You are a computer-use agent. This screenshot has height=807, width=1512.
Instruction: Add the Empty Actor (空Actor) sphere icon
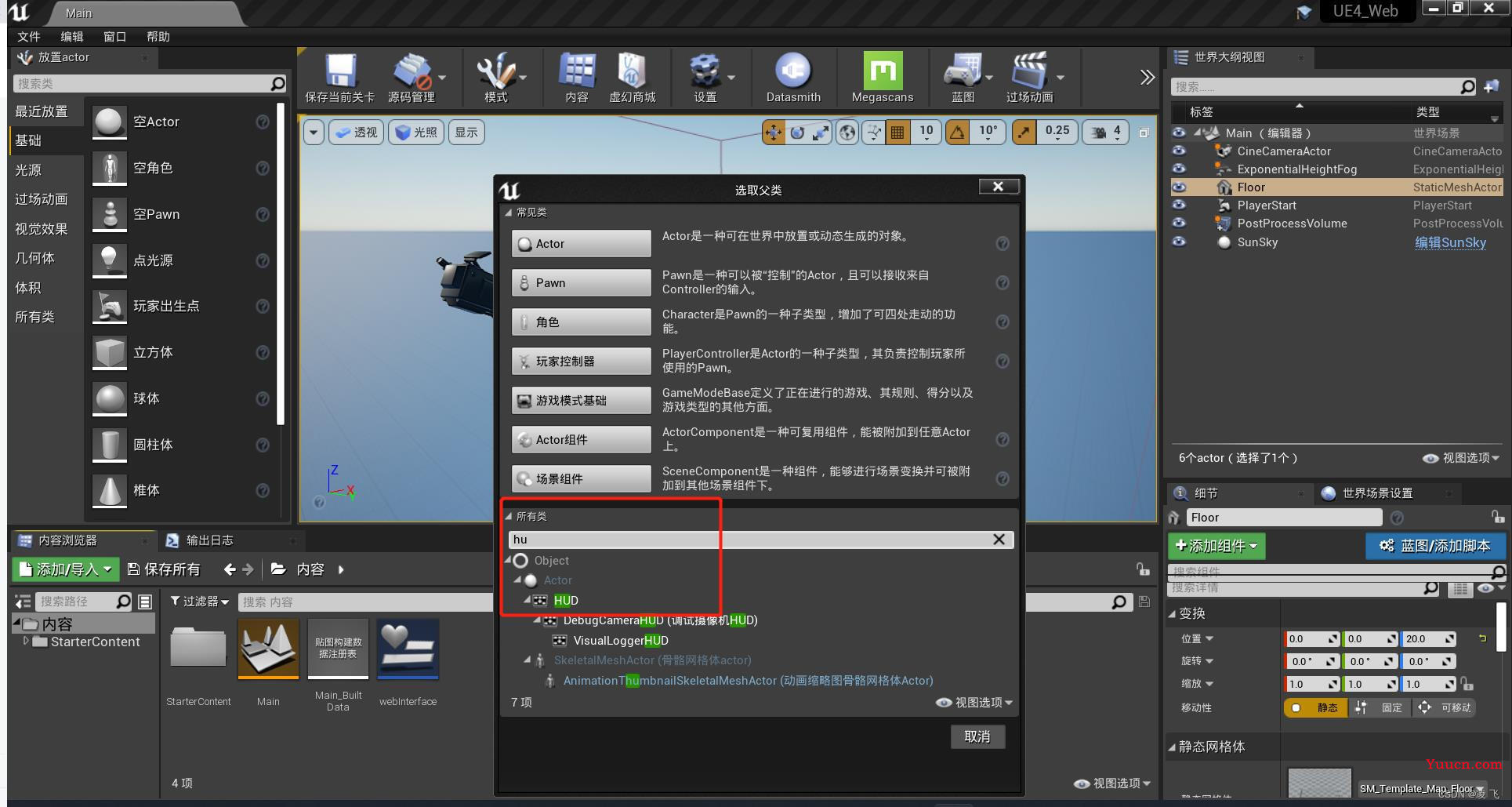109,122
